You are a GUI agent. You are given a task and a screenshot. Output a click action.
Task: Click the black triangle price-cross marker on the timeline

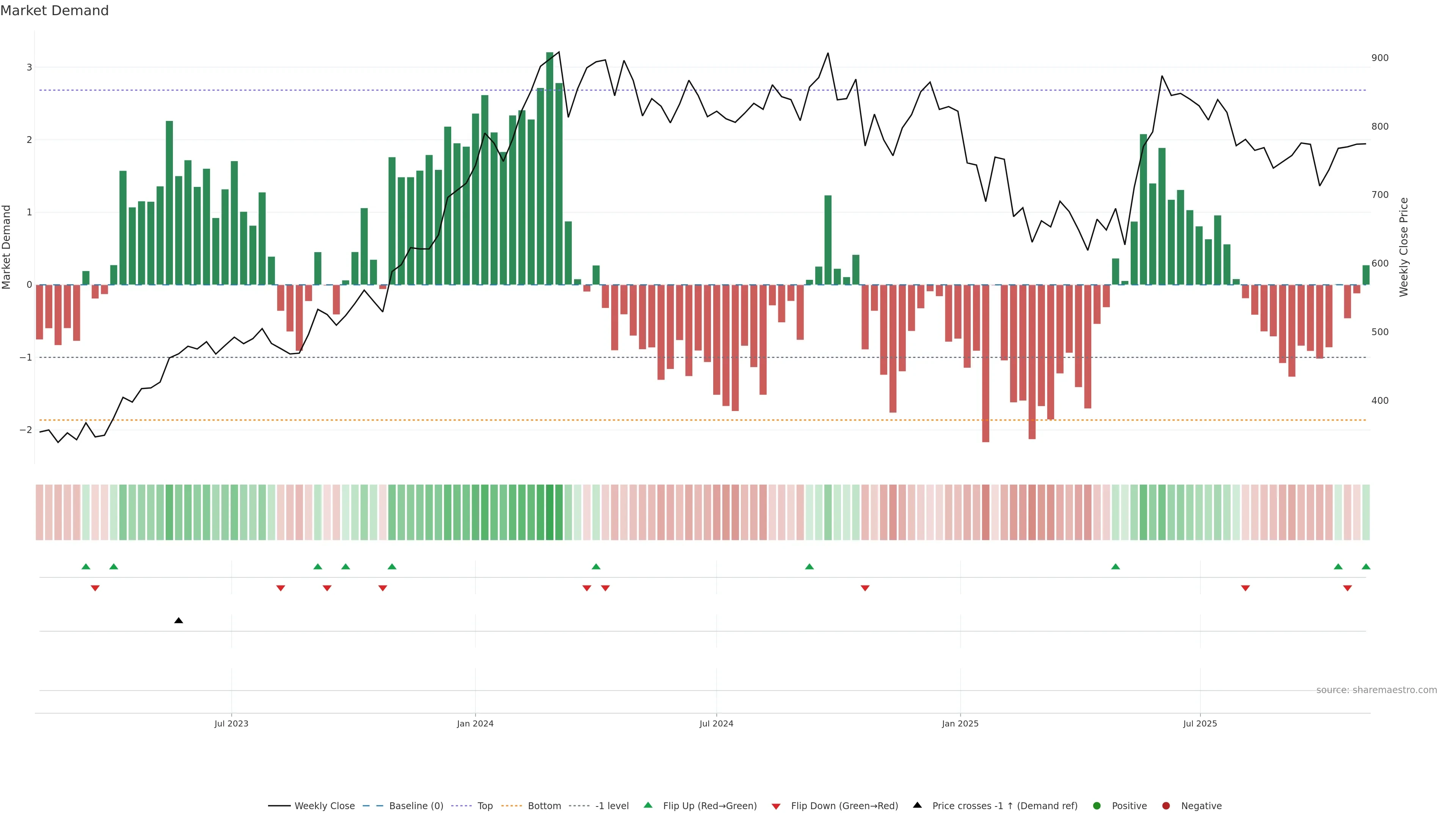[x=179, y=621]
